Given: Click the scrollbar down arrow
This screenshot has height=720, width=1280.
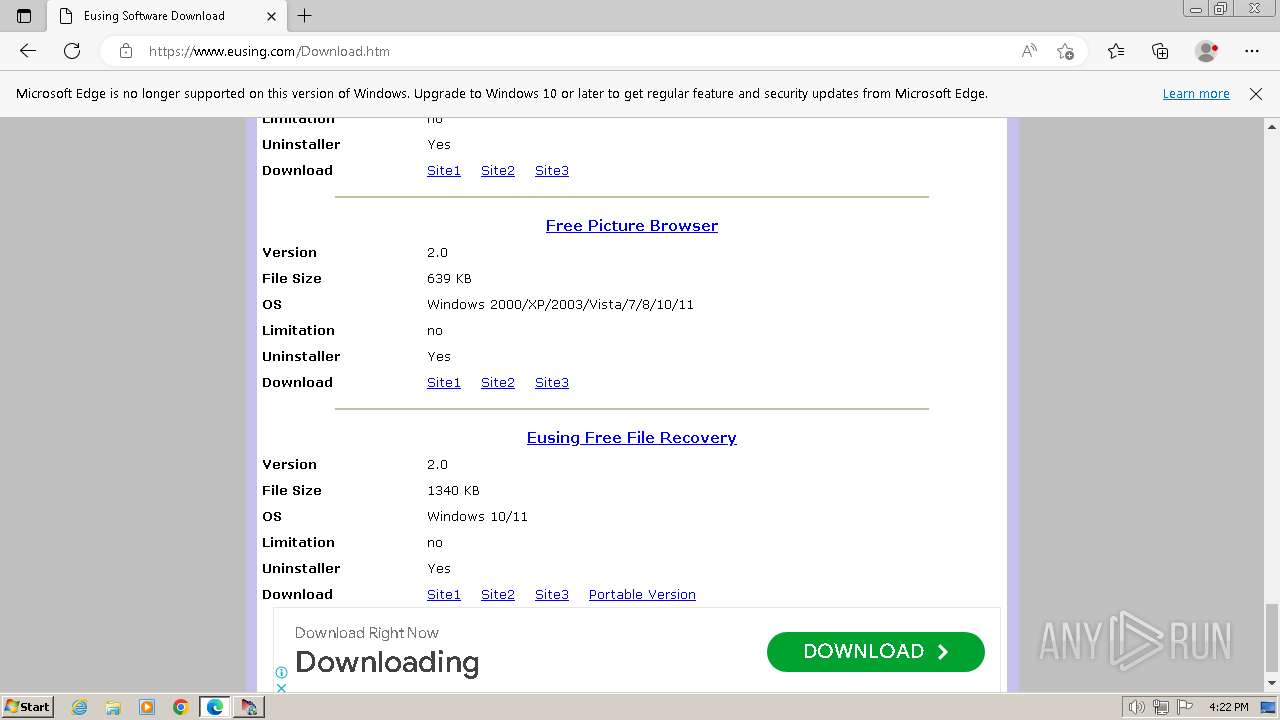Looking at the screenshot, I should (1272, 684).
